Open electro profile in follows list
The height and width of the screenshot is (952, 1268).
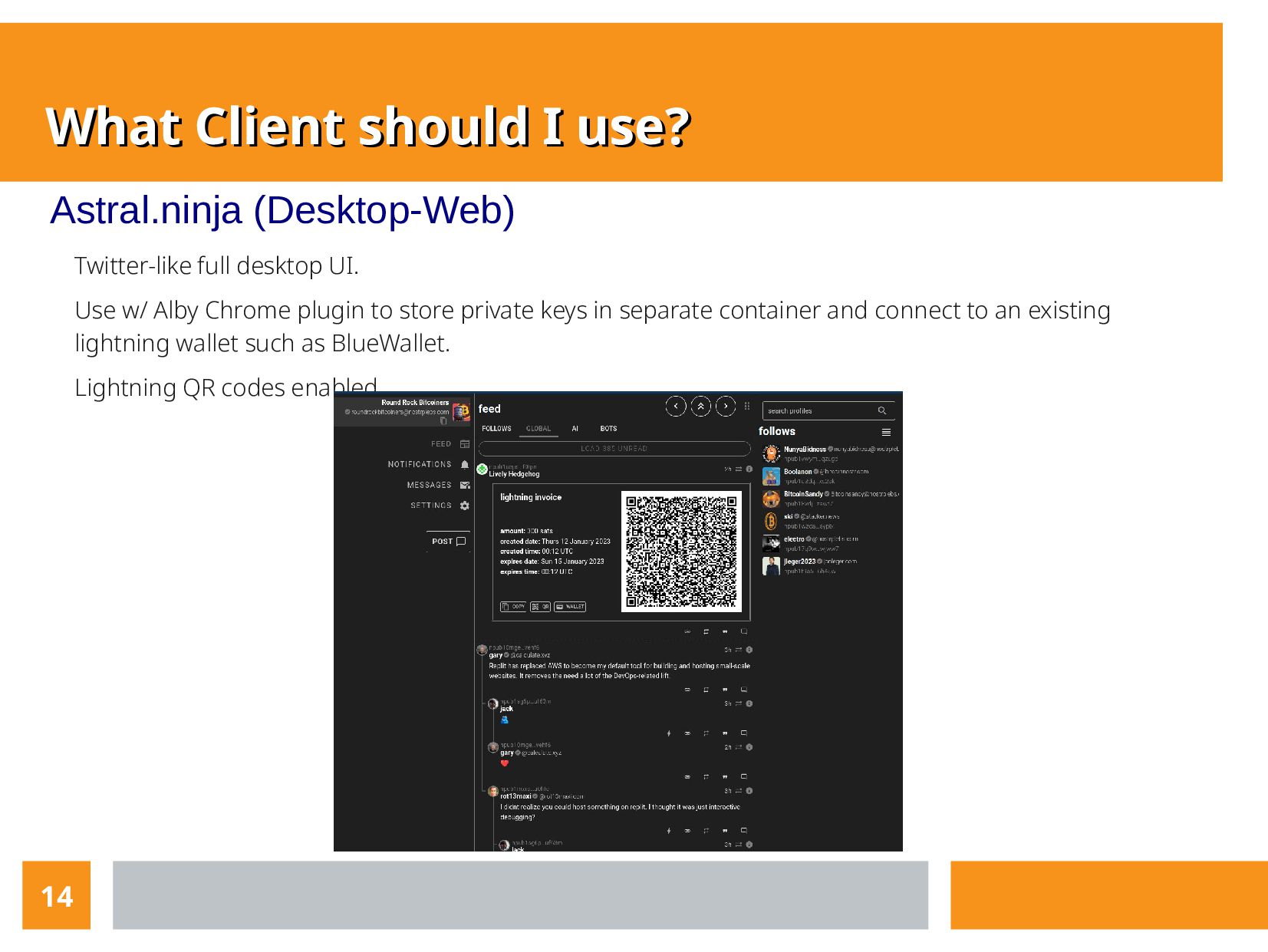coord(830,544)
